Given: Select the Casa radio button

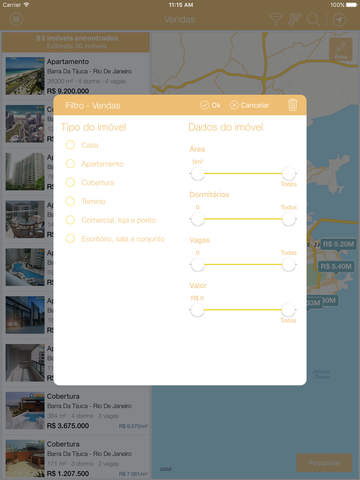Looking at the screenshot, I should click(70, 145).
